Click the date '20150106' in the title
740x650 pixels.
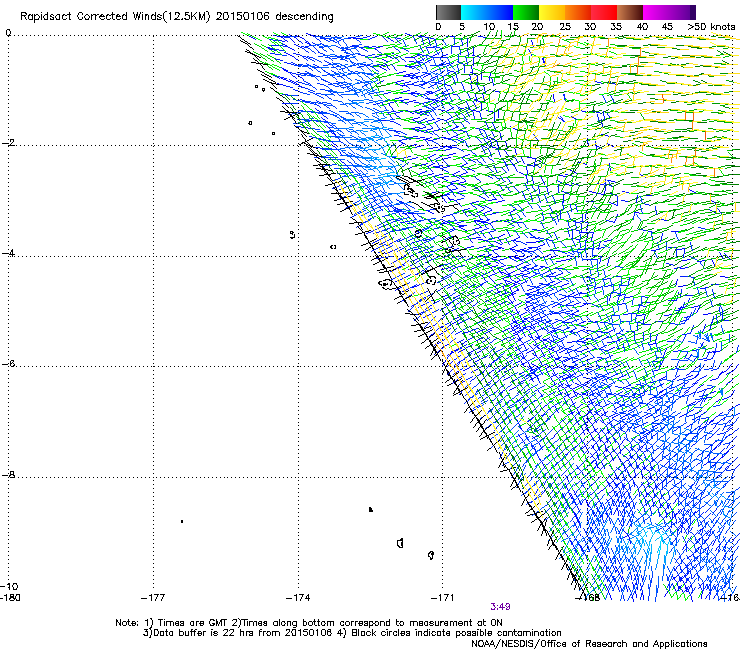point(242,17)
